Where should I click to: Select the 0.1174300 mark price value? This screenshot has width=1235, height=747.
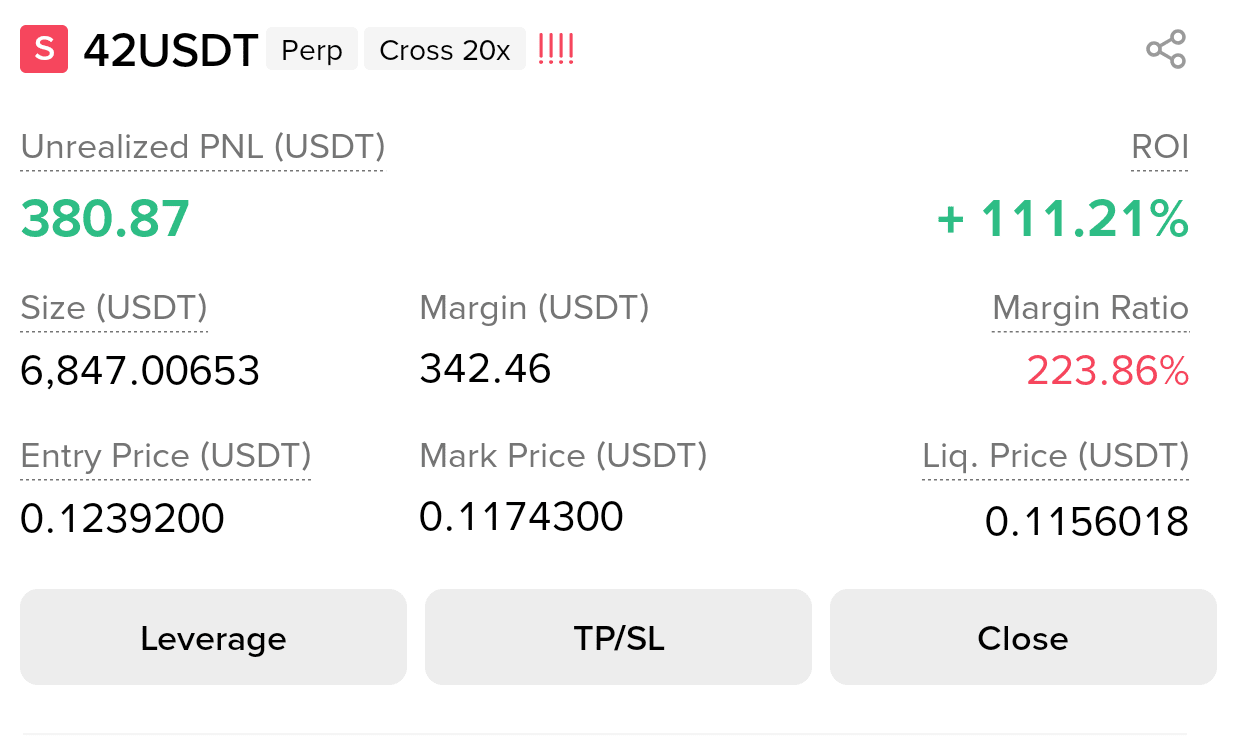pyautogui.click(x=521, y=517)
